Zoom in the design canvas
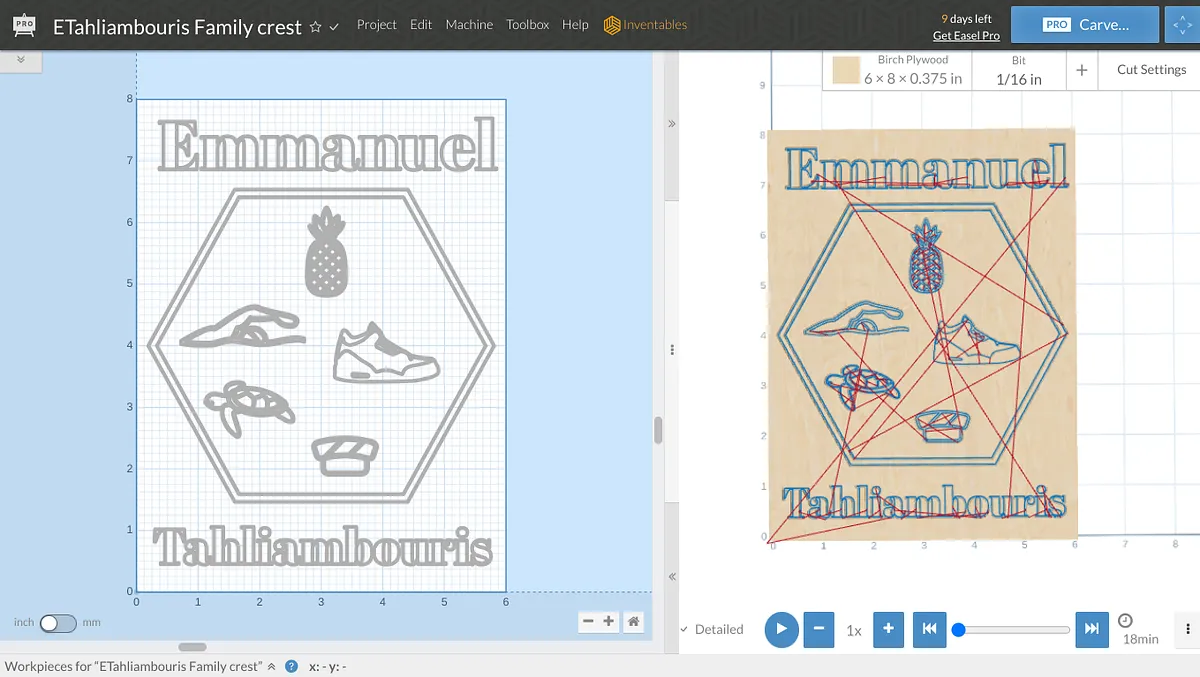The height and width of the screenshot is (677, 1200). pyautogui.click(x=608, y=622)
